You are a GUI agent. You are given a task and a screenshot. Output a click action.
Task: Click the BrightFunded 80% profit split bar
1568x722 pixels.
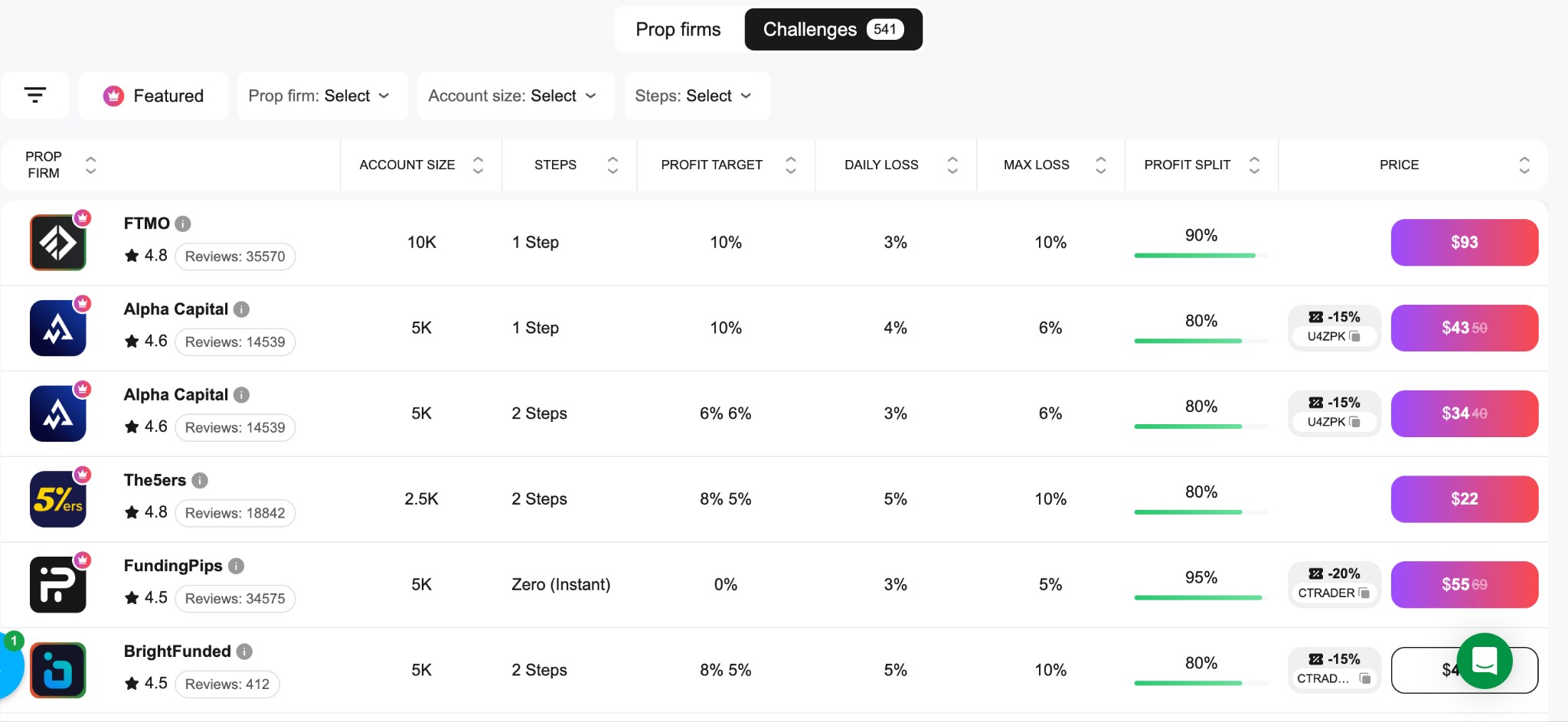[1201, 683]
